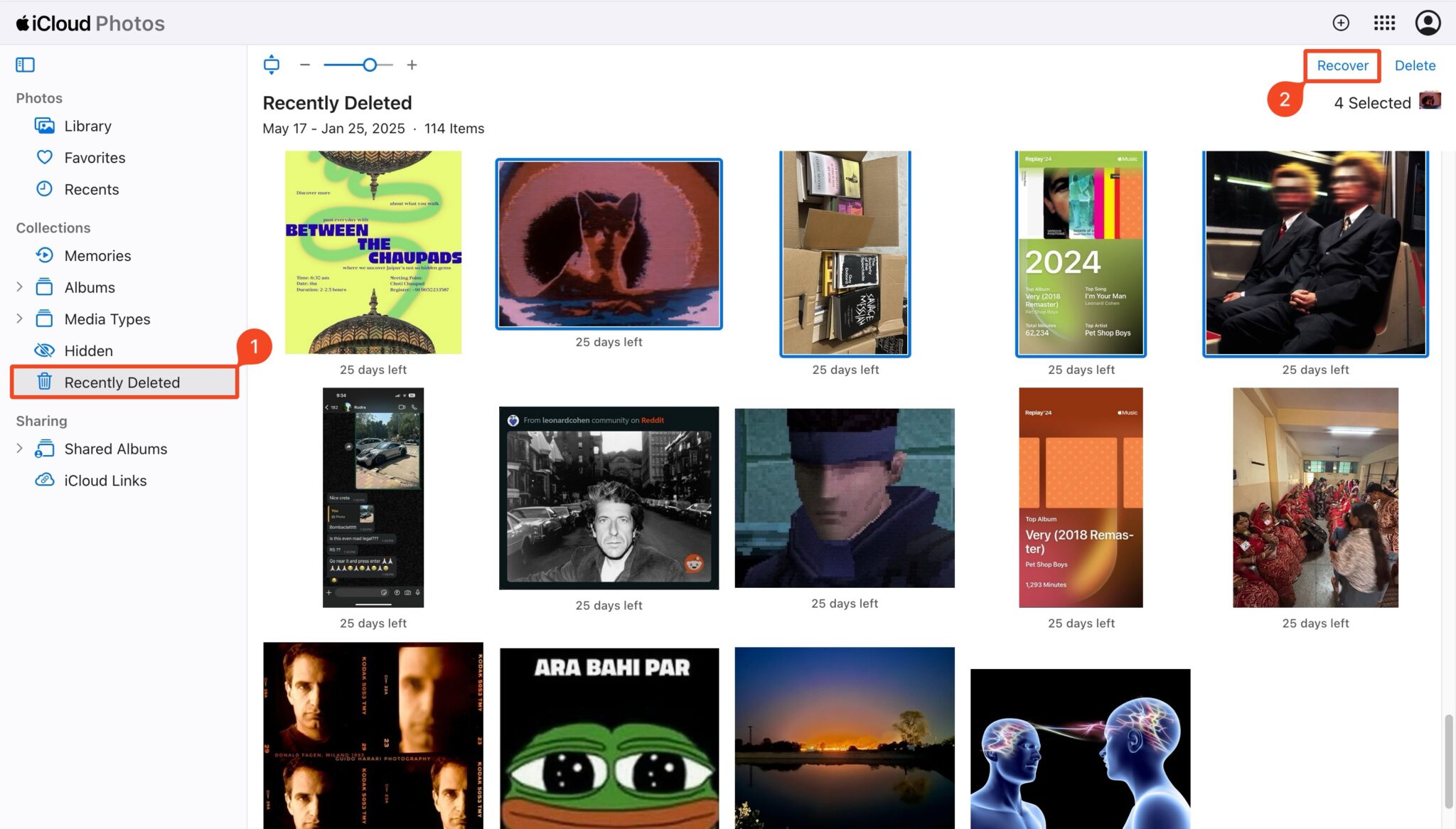The image size is (1456, 829).
Task: Open iCloud Links in sidebar
Action: click(105, 481)
